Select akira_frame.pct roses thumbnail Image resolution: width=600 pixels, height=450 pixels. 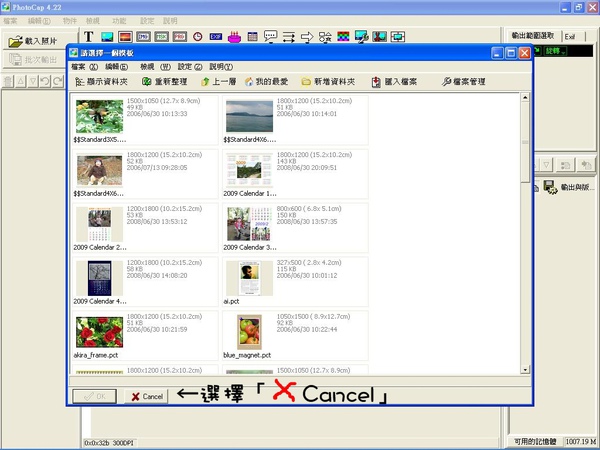point(99,332)
